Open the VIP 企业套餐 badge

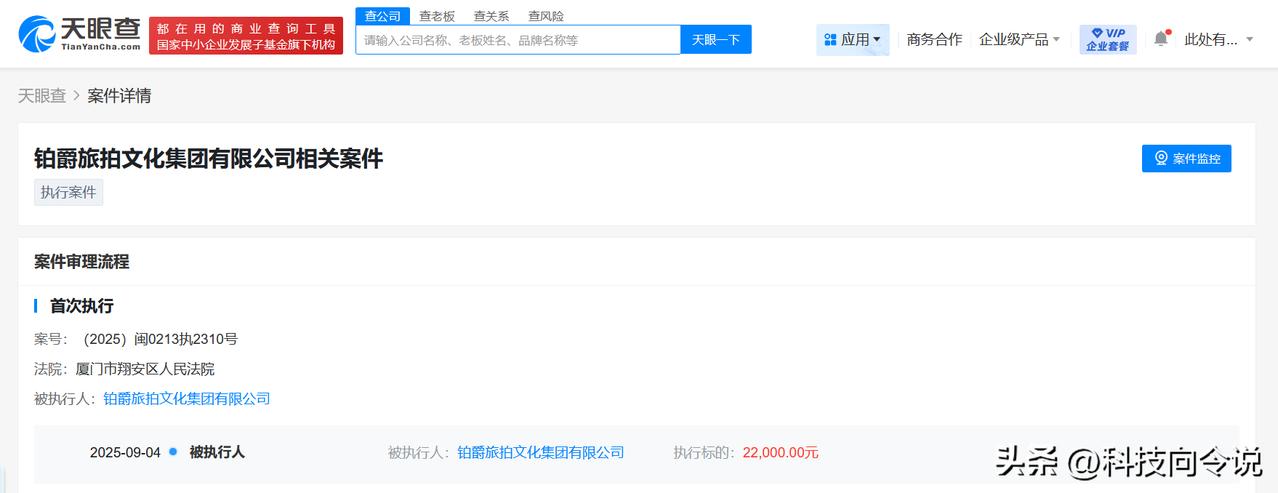(x=1108, y=39)
